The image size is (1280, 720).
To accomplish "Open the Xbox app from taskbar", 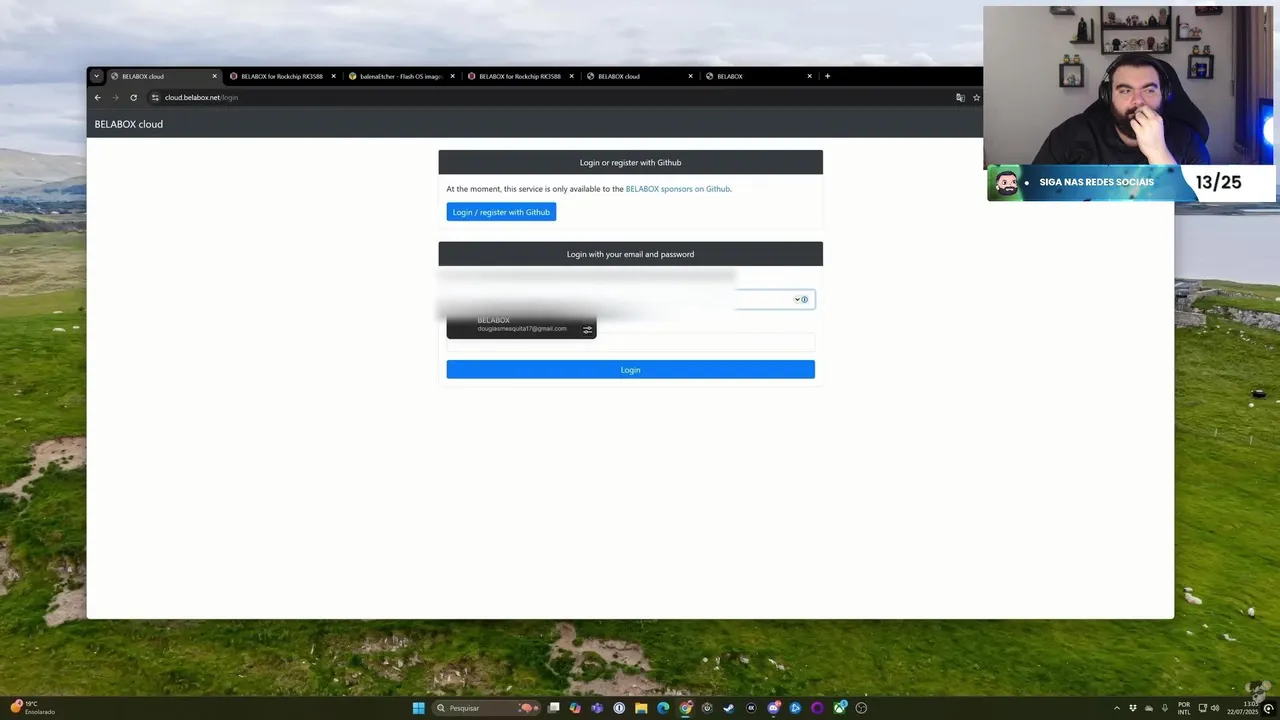I will (840, 708).
